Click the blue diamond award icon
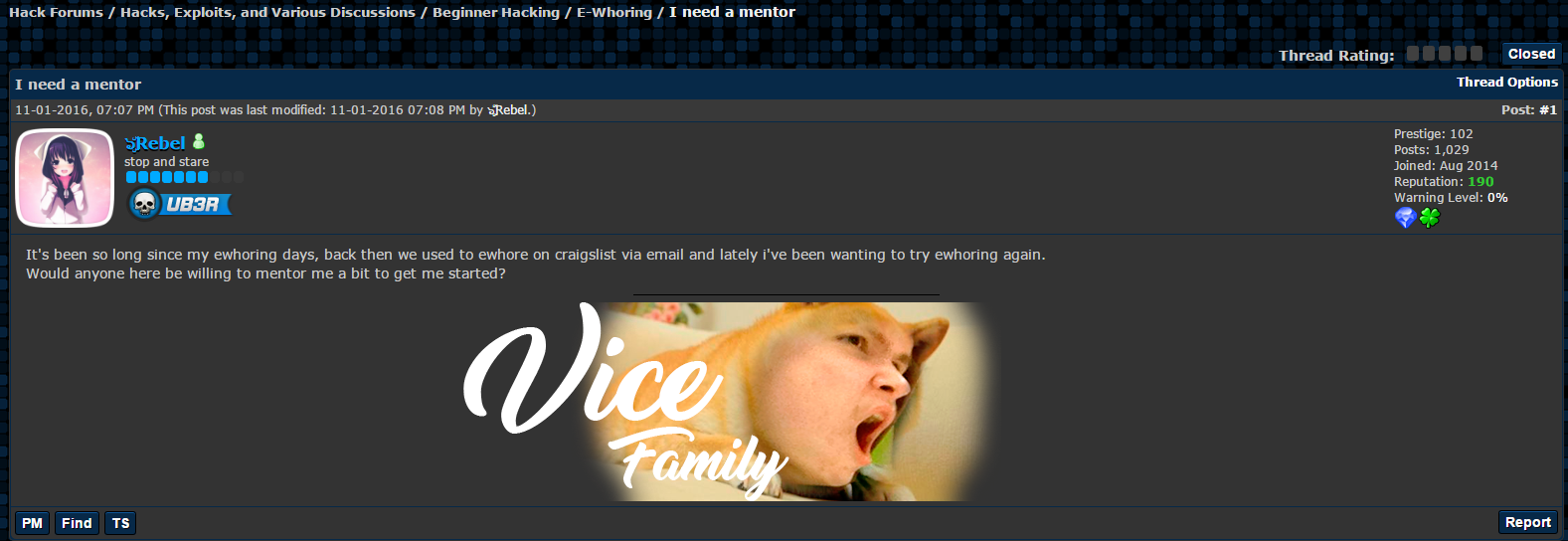Viewport: 1568px width, 541px height. (x=1405, y=218)
